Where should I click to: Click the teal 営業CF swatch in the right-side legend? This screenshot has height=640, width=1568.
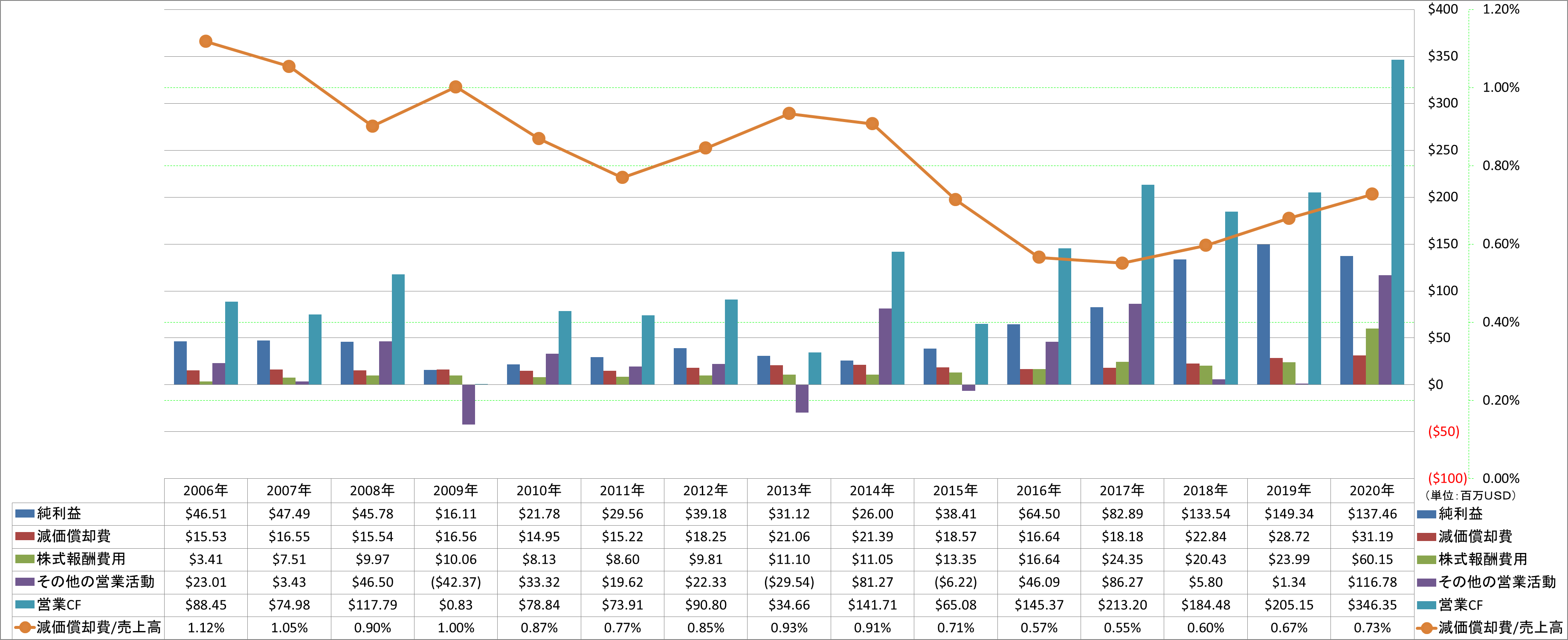point(1427,605)
